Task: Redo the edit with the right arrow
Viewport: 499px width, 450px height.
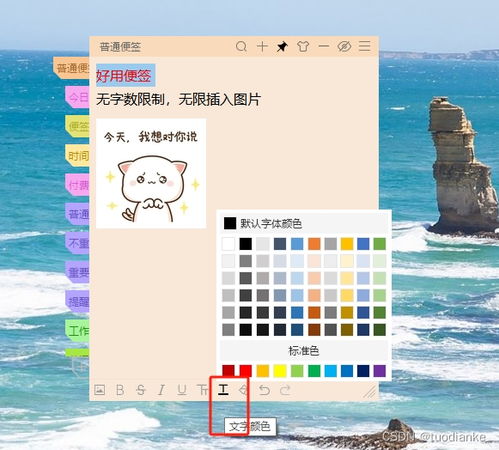Action: click(285, 390)
